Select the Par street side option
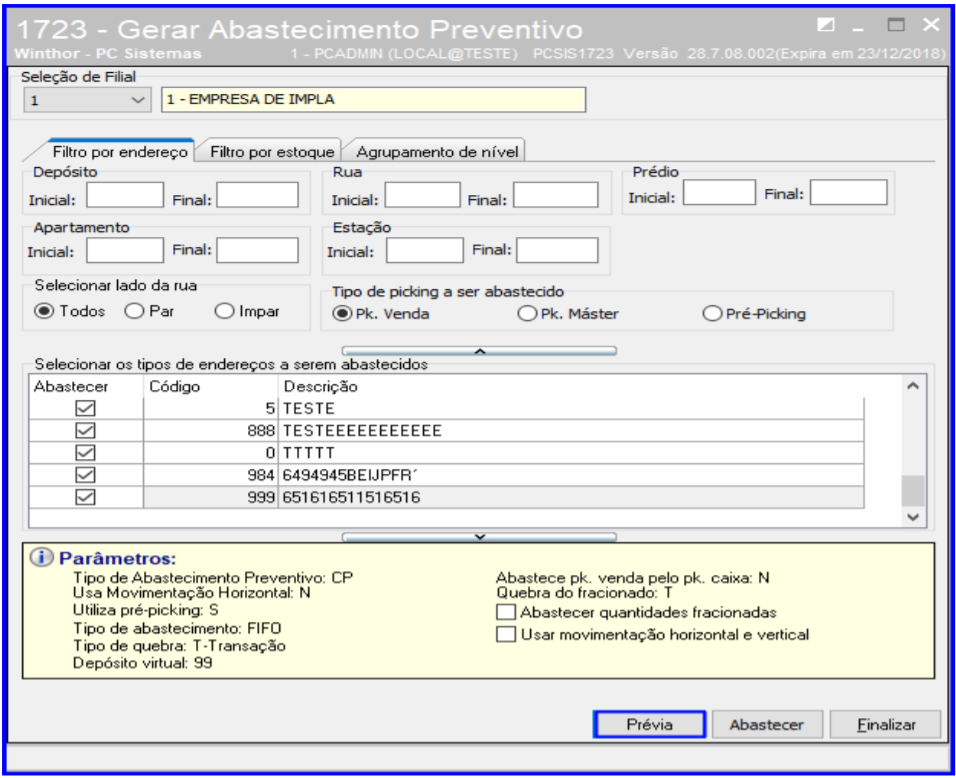 pyautogui.click(x=149, y=311)
